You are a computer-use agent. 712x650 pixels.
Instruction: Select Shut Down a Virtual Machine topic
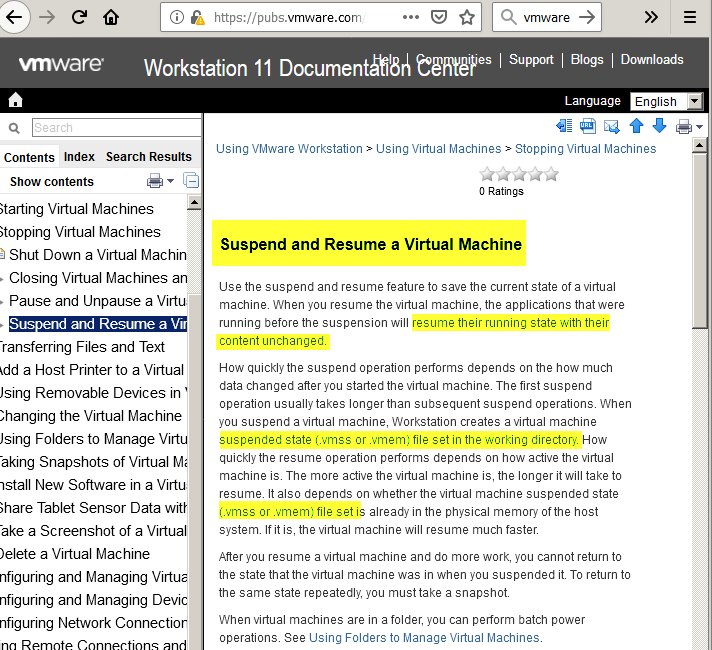coord(98,255)
